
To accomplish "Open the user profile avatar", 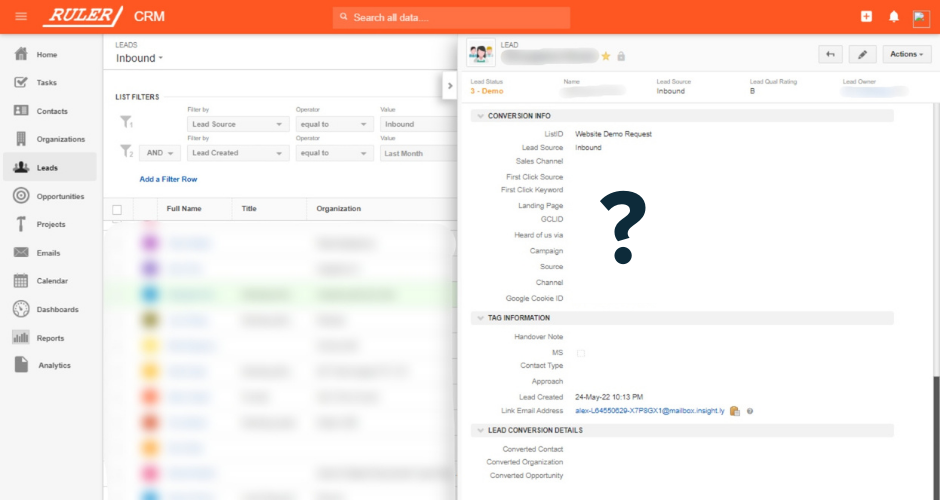I will (921, 17).
